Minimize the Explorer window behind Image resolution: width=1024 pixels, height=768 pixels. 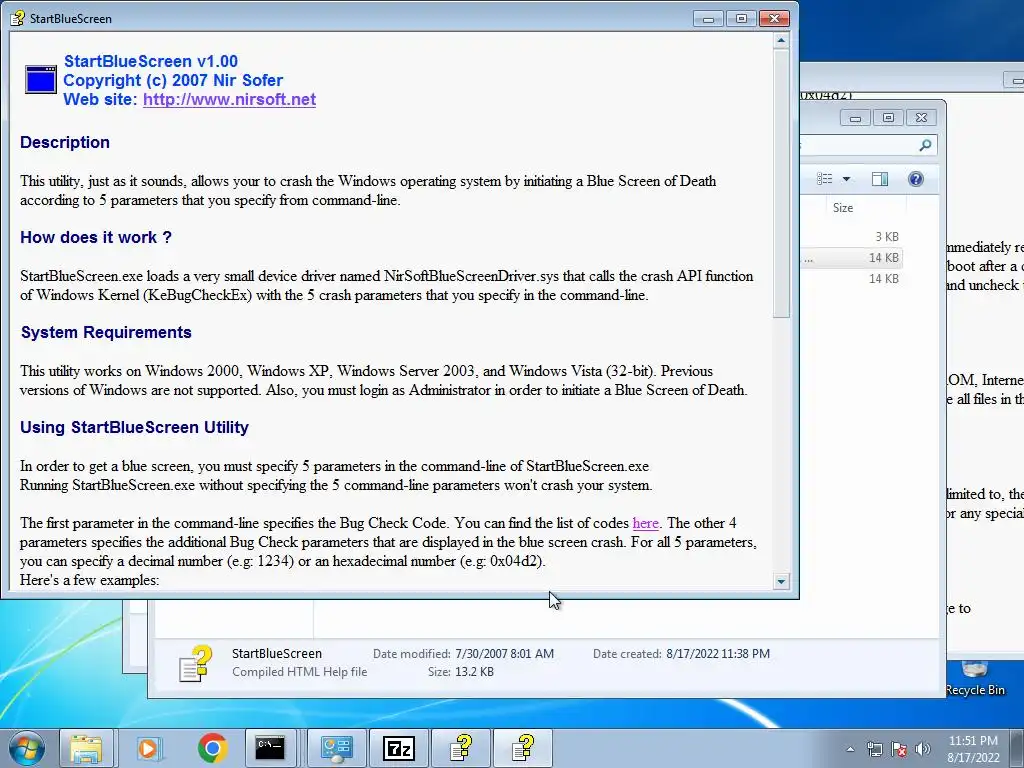(855, 118)
